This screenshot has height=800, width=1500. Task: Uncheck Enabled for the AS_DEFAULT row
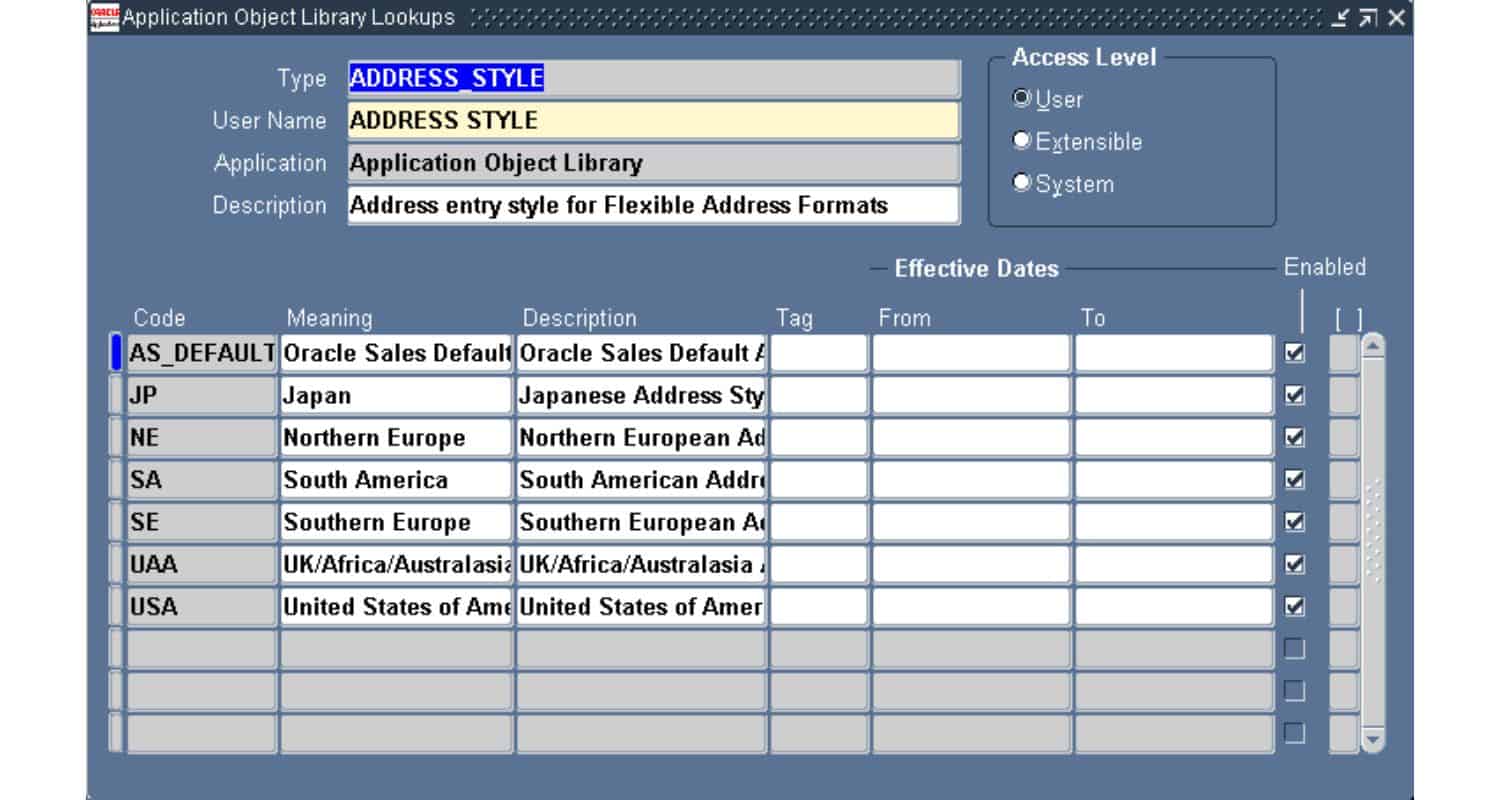click(x=1295, y=353)
